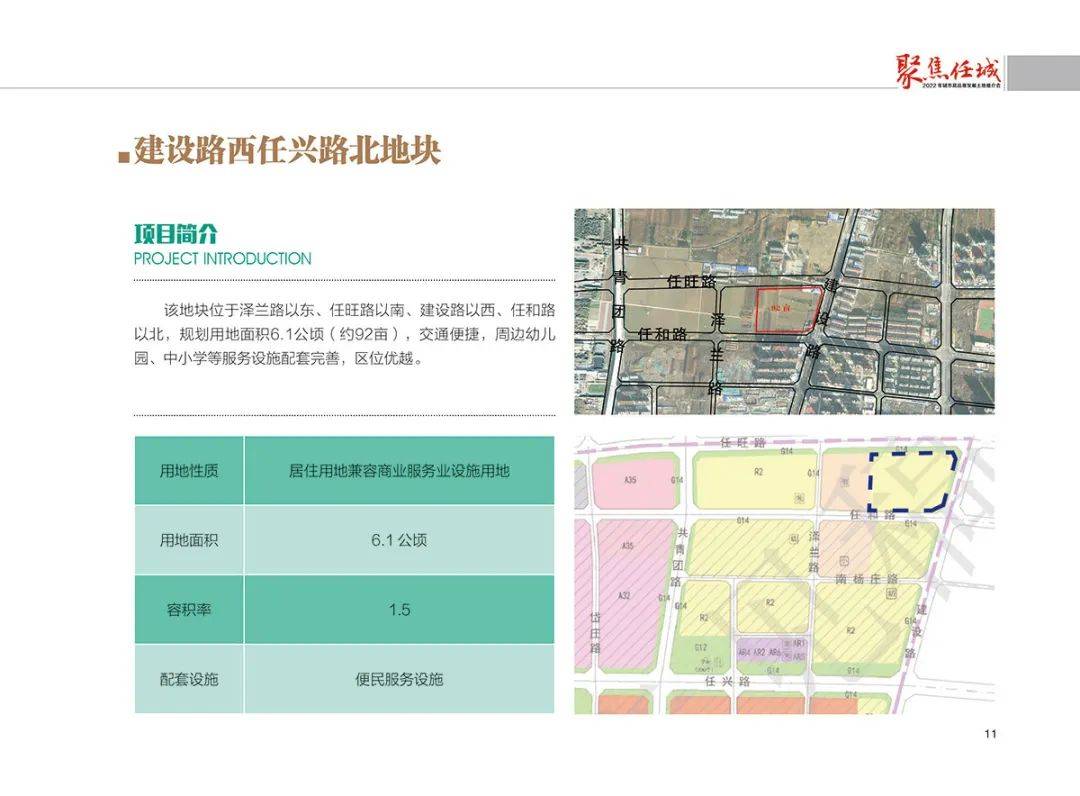This screenshot has height=796, width=1080.
Task: Click the 1.5 plot ratio value
Action: 399,609
